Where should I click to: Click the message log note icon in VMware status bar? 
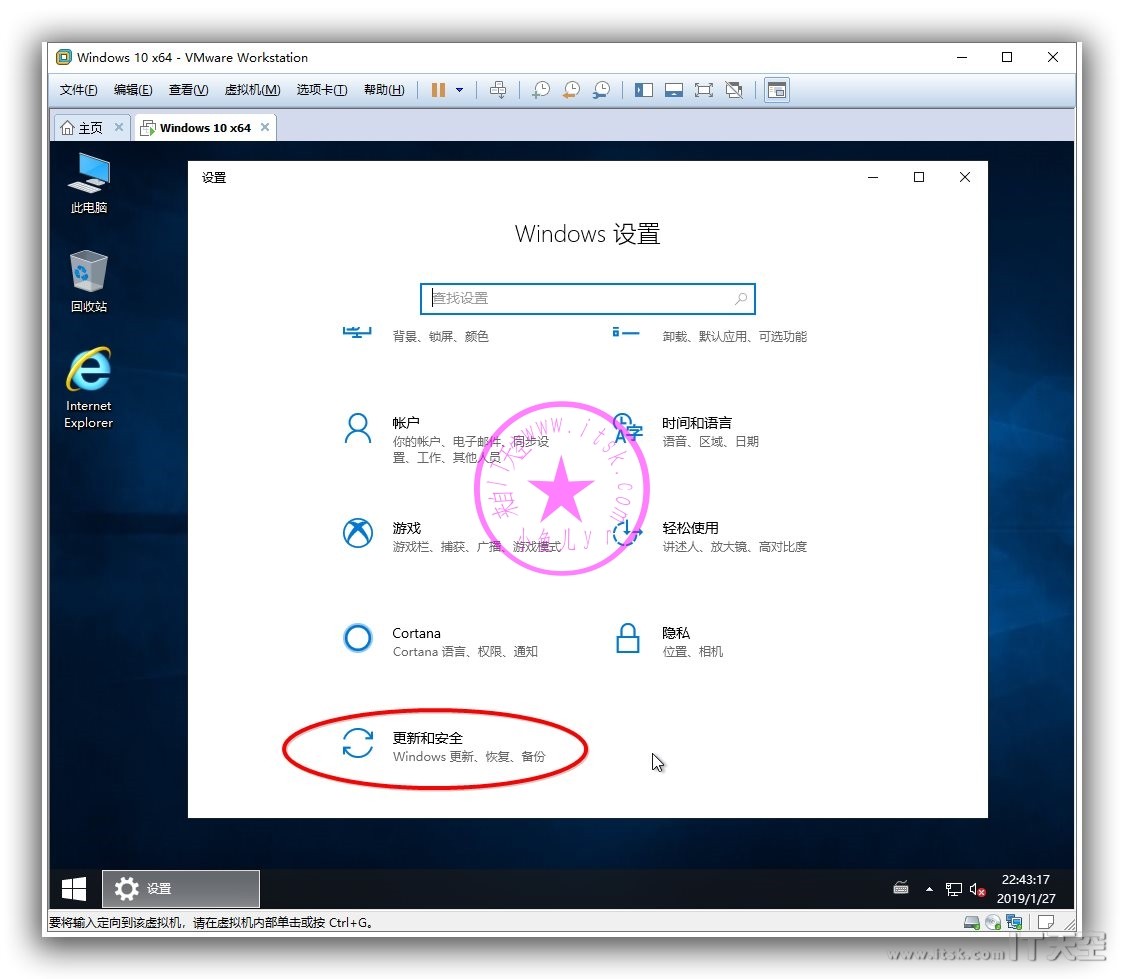coord(1046,922)
